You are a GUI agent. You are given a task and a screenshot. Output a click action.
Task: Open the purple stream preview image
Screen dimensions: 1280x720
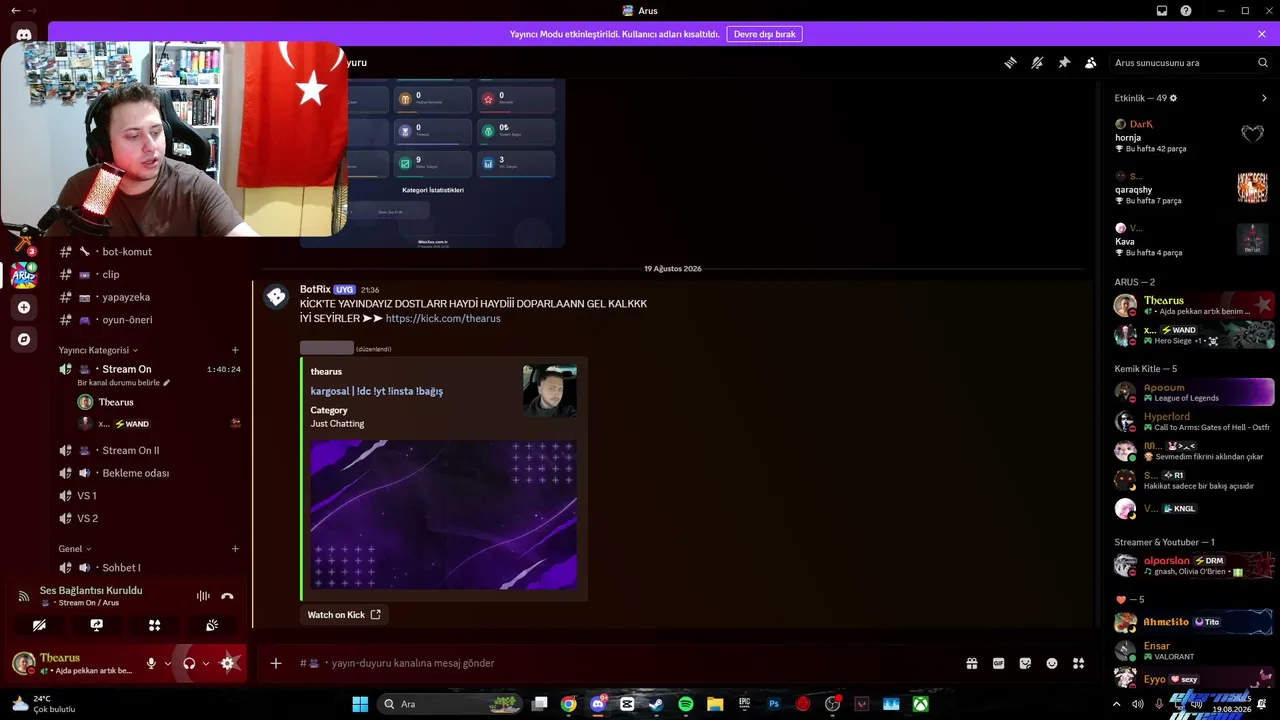(444, 515)
